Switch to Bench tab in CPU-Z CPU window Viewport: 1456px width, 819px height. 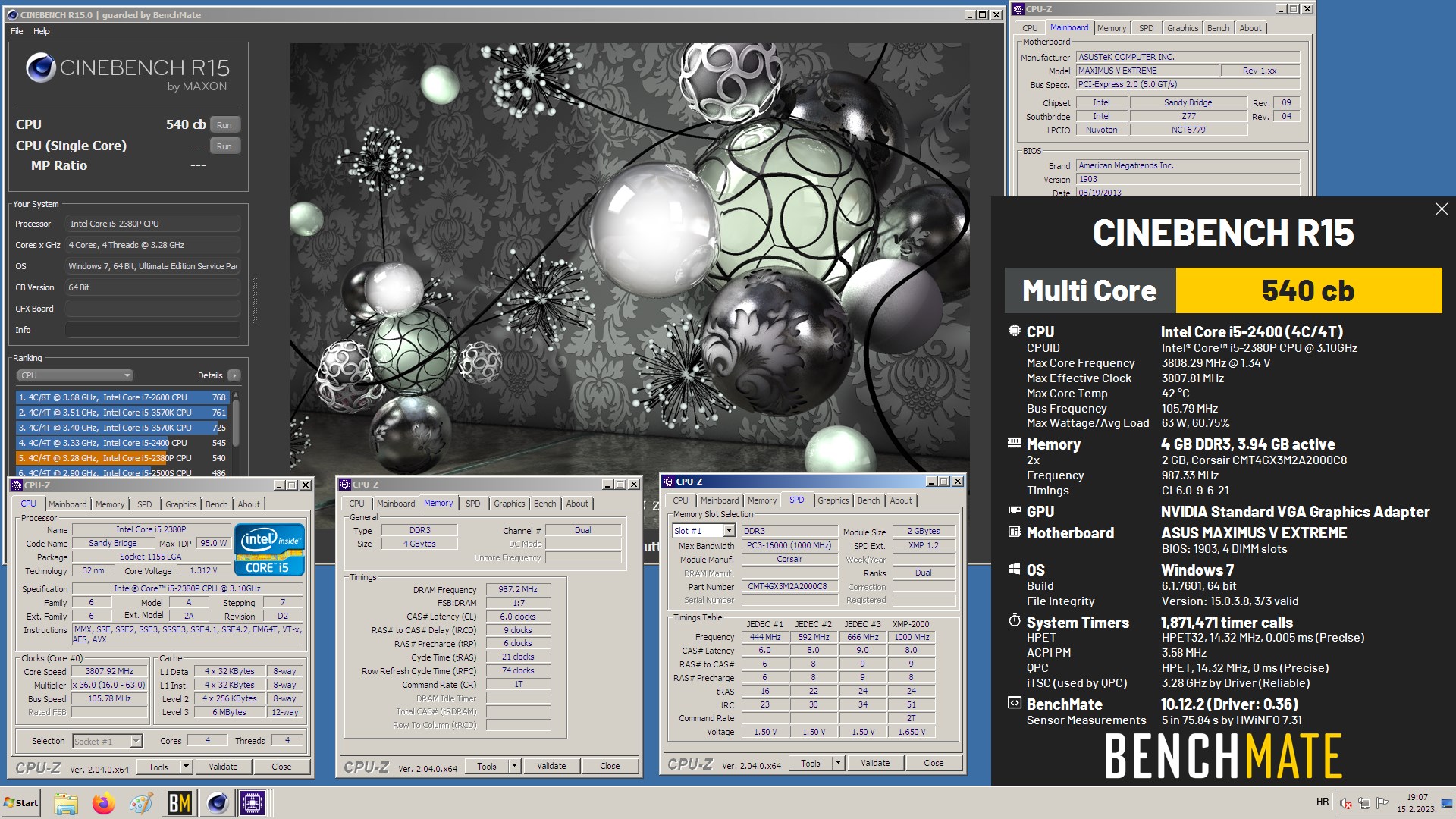pyautogui.click(x=217, y=504)
